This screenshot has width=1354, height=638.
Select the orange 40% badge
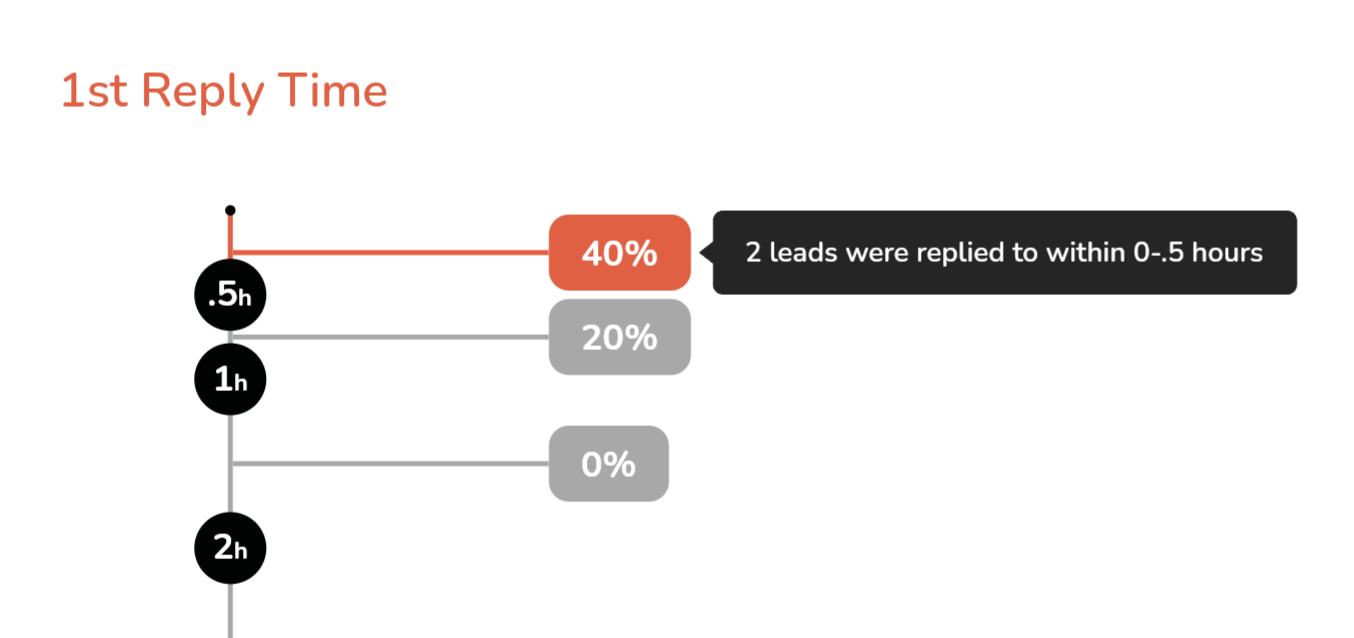pos(619,253)
